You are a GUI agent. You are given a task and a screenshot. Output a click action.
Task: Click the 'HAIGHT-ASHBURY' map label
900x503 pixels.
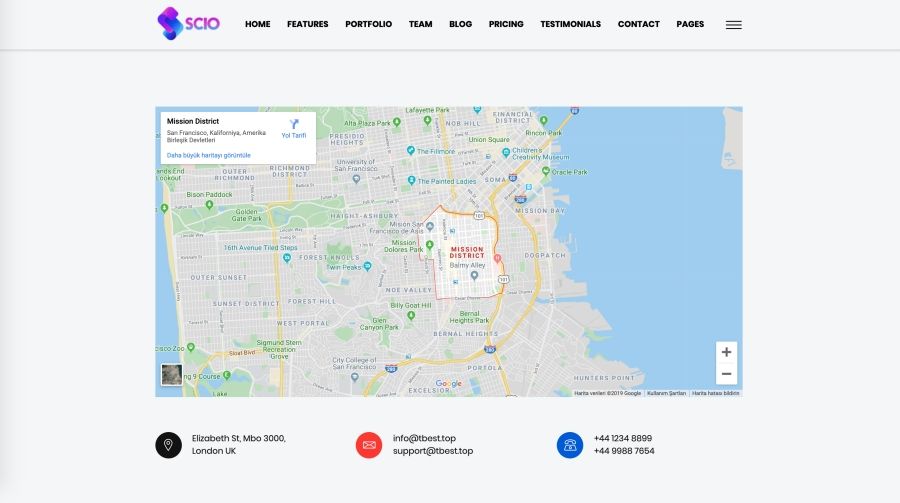point(364,216)
